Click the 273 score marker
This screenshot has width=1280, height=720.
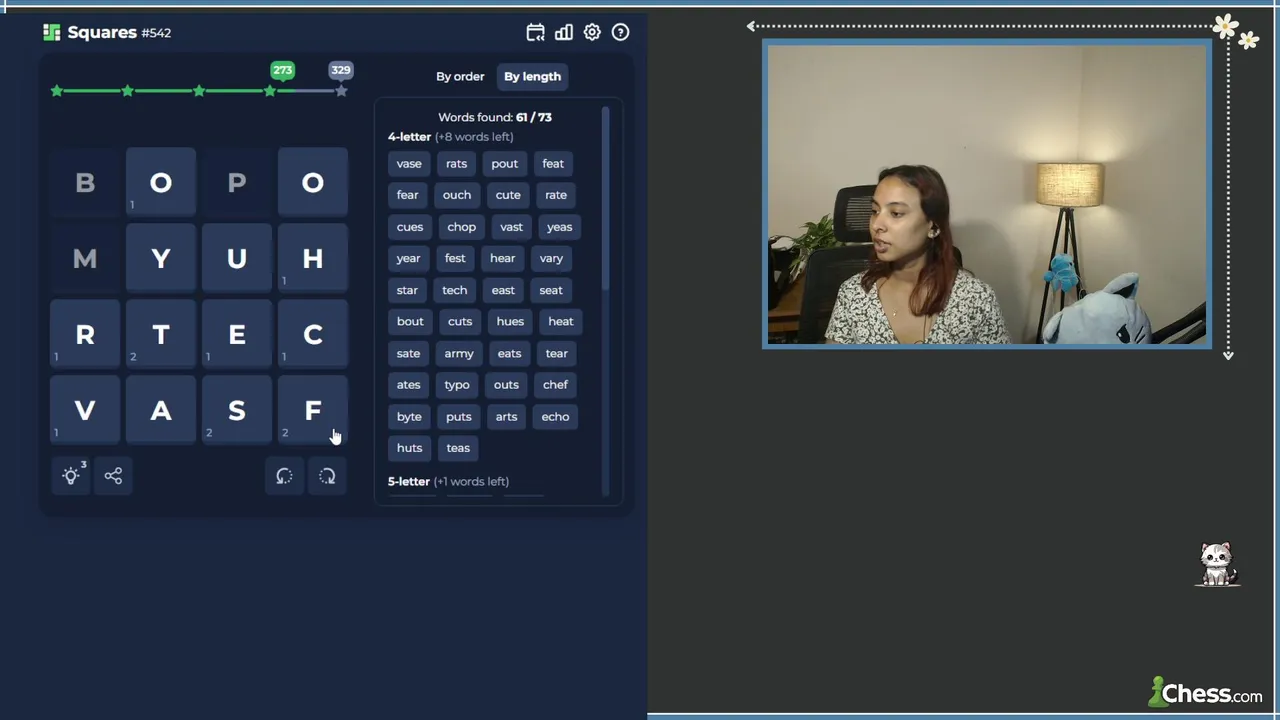coord(283,70)
